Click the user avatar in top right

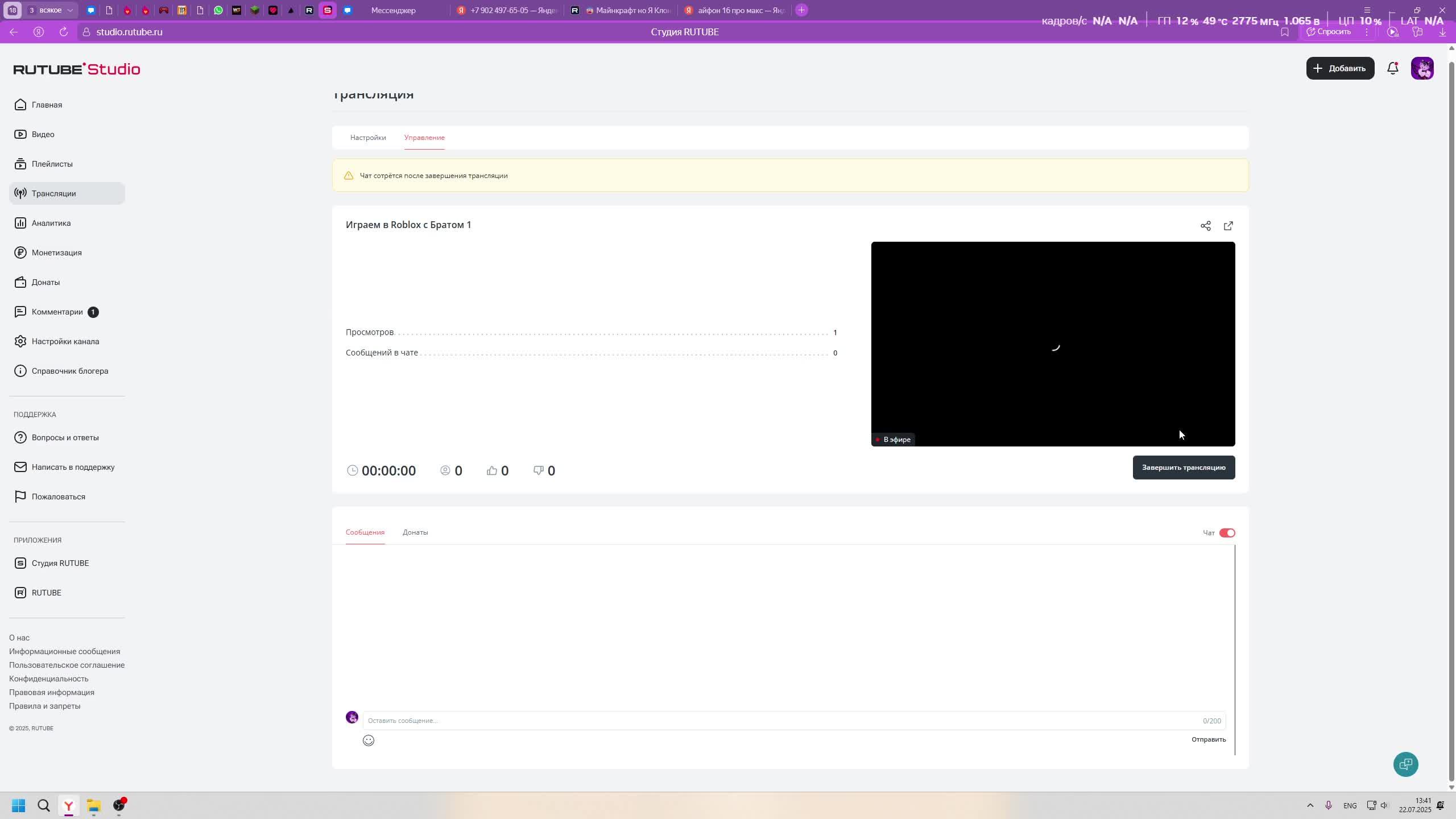1422,68
